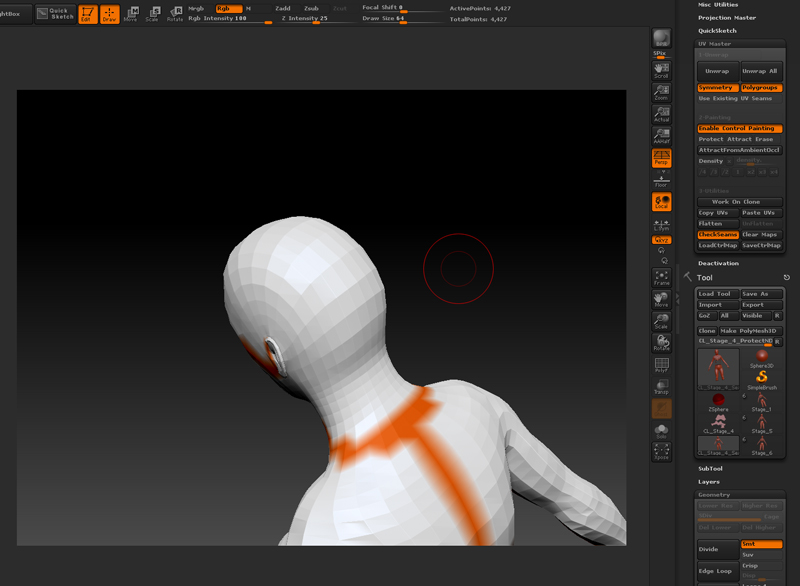Select the SimpleBrush tool icon
This screenshot has width=800, height=586.
(762, 377)
